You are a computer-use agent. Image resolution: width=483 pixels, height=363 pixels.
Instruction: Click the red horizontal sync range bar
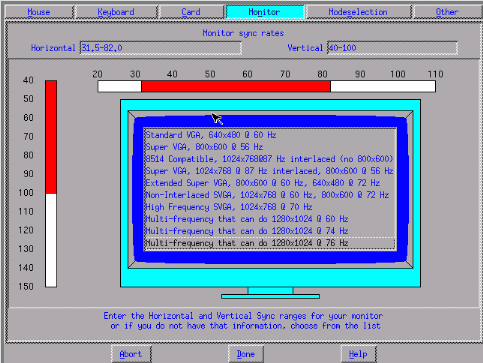point(236,86)
